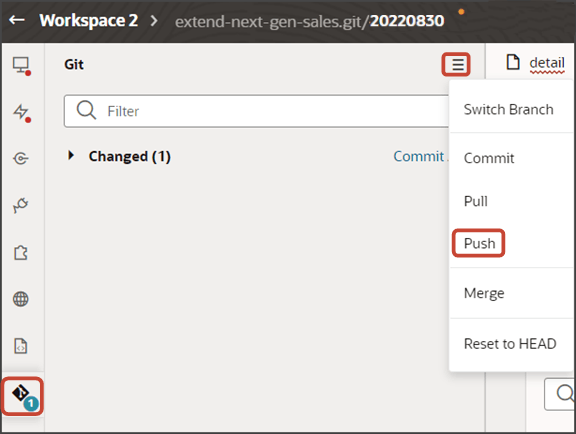Focus the Filter input field
This screenshot has height=434, width=576.
point(257,111)
